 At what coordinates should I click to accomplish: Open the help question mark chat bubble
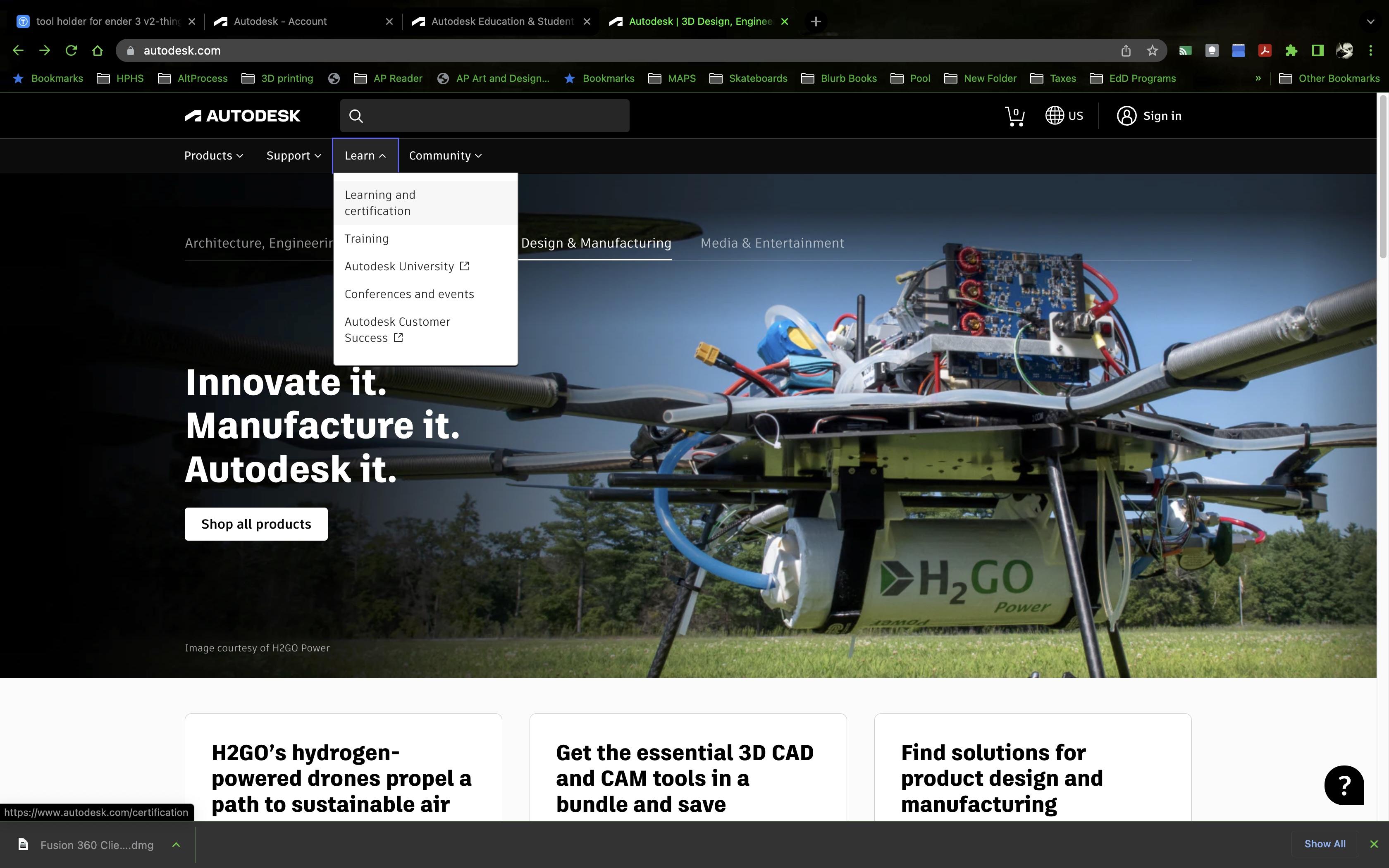[1344, 785]
